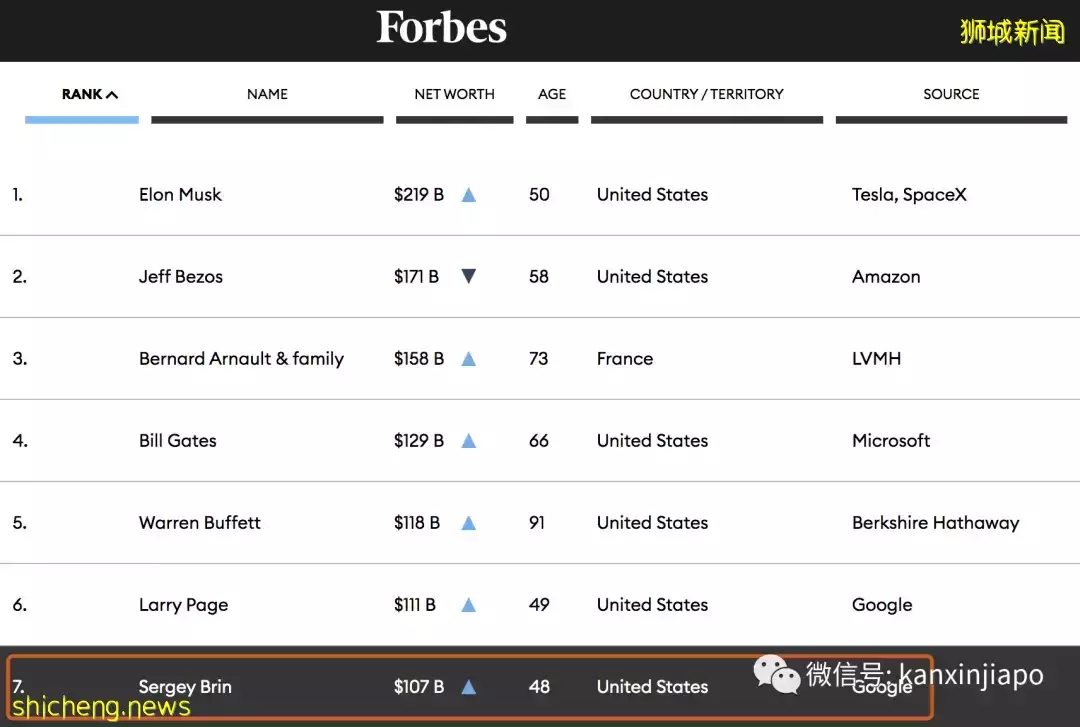Click the up arrow next to Larry Page's $111 B

click(x=468, y=604)
